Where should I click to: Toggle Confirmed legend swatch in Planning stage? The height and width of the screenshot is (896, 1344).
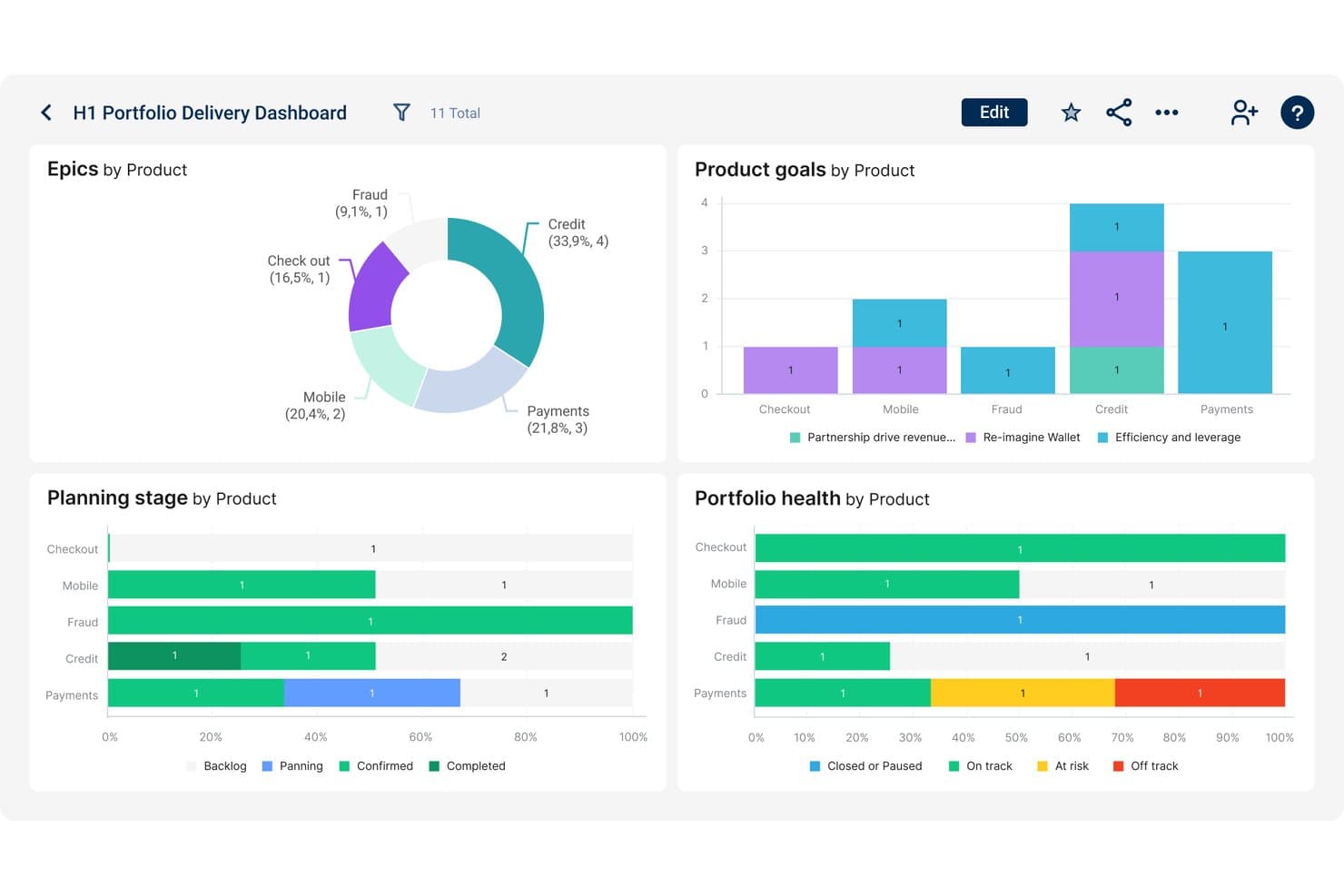point(344,766)
